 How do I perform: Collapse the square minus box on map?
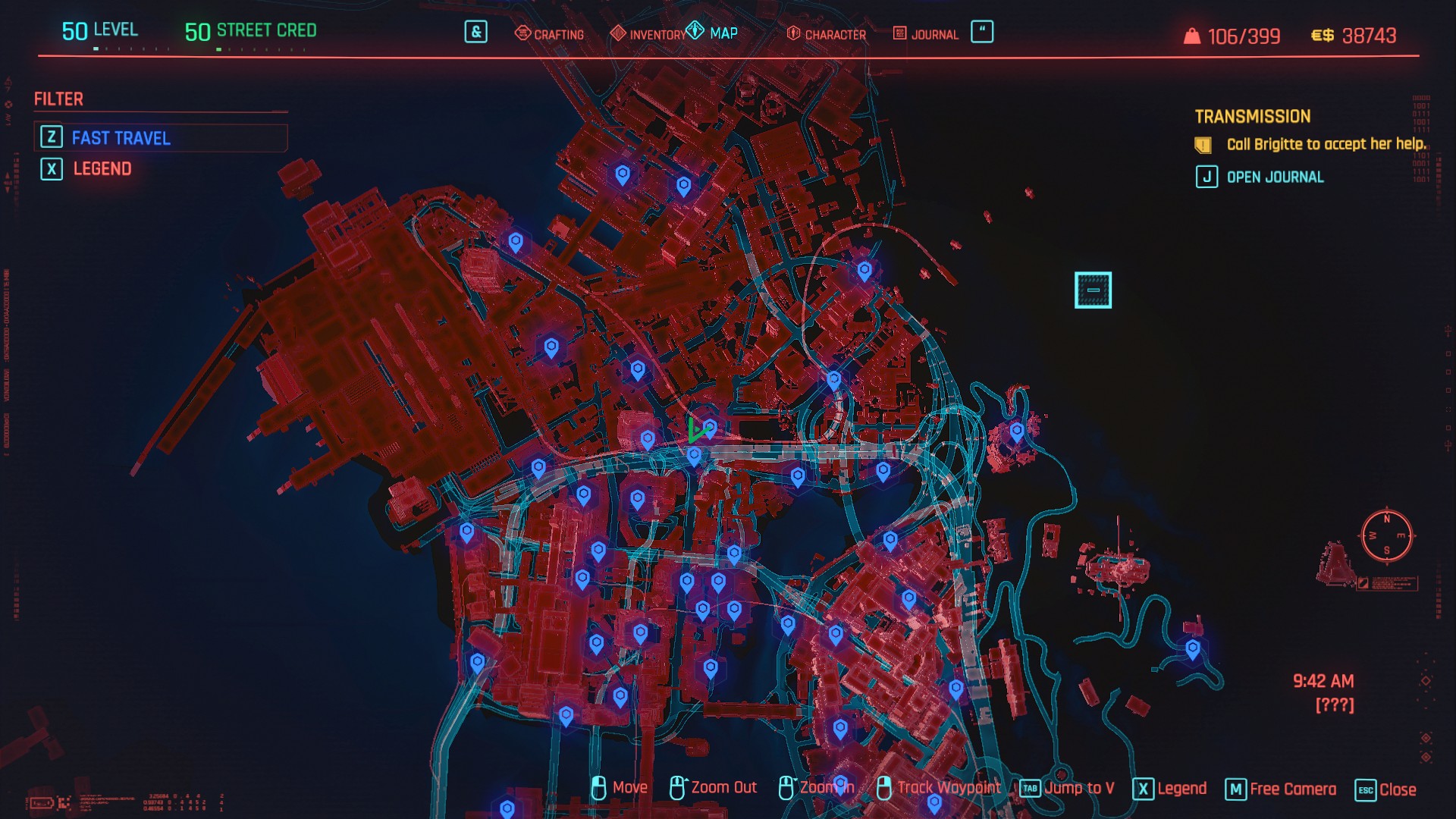[1093, 290]
